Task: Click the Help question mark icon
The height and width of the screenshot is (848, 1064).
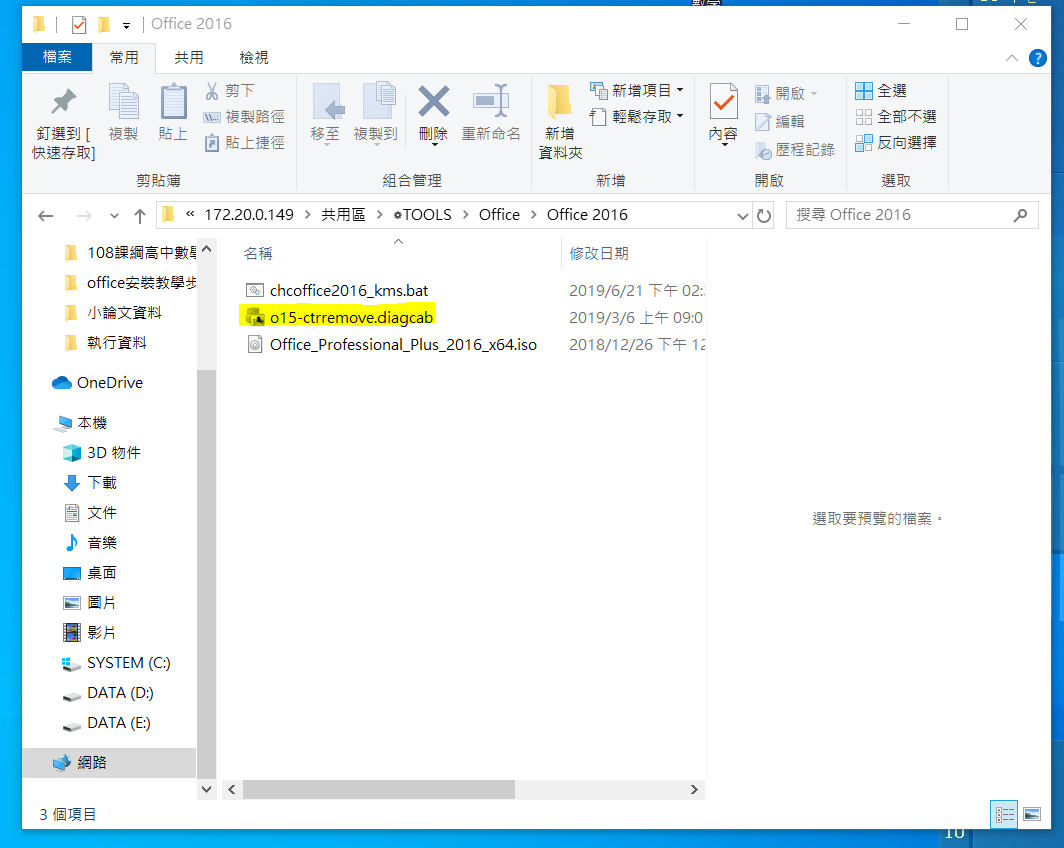Action: tap(1038, 58)
